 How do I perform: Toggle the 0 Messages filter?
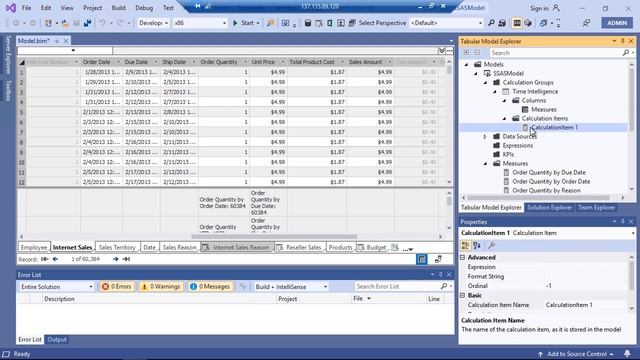pyautogui.click(x=211, y=287)
